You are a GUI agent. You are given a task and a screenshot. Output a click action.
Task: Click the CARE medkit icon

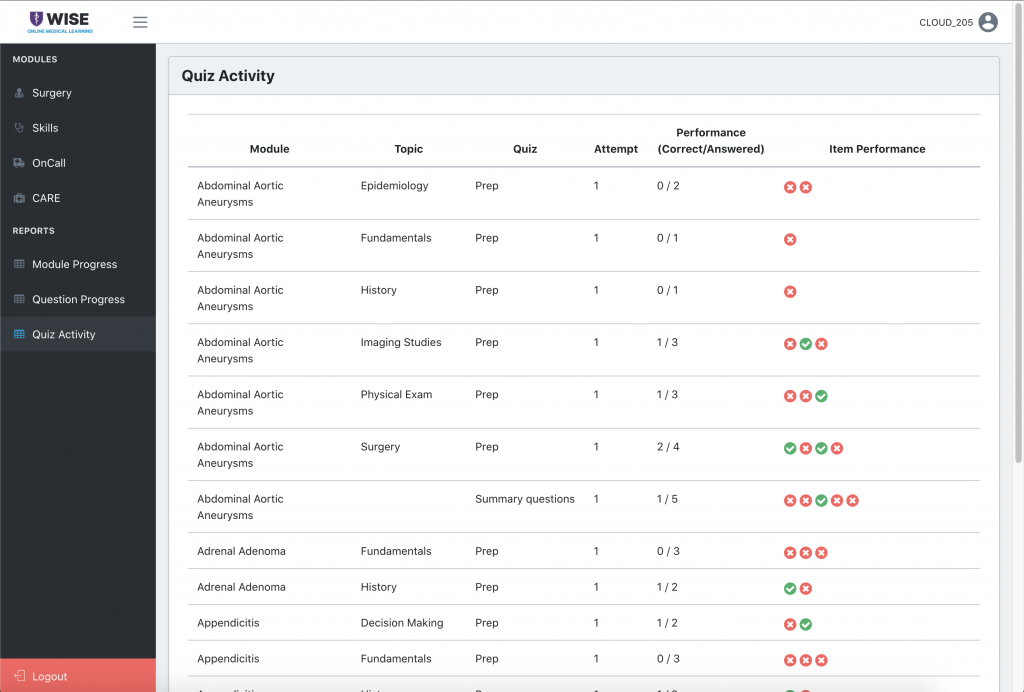19,198
